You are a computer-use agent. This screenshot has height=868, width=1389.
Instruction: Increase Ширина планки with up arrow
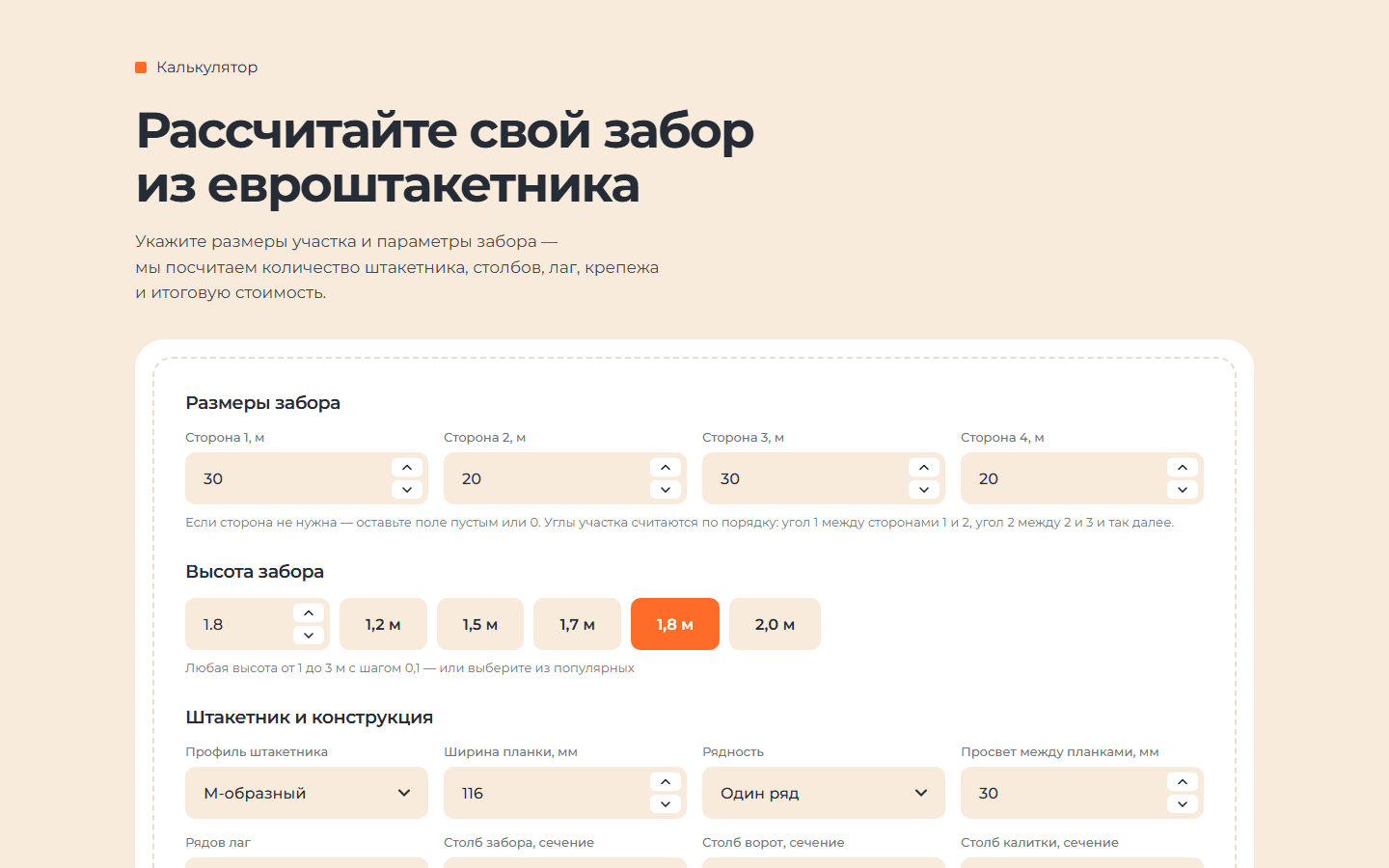click(x=666, y=782)
